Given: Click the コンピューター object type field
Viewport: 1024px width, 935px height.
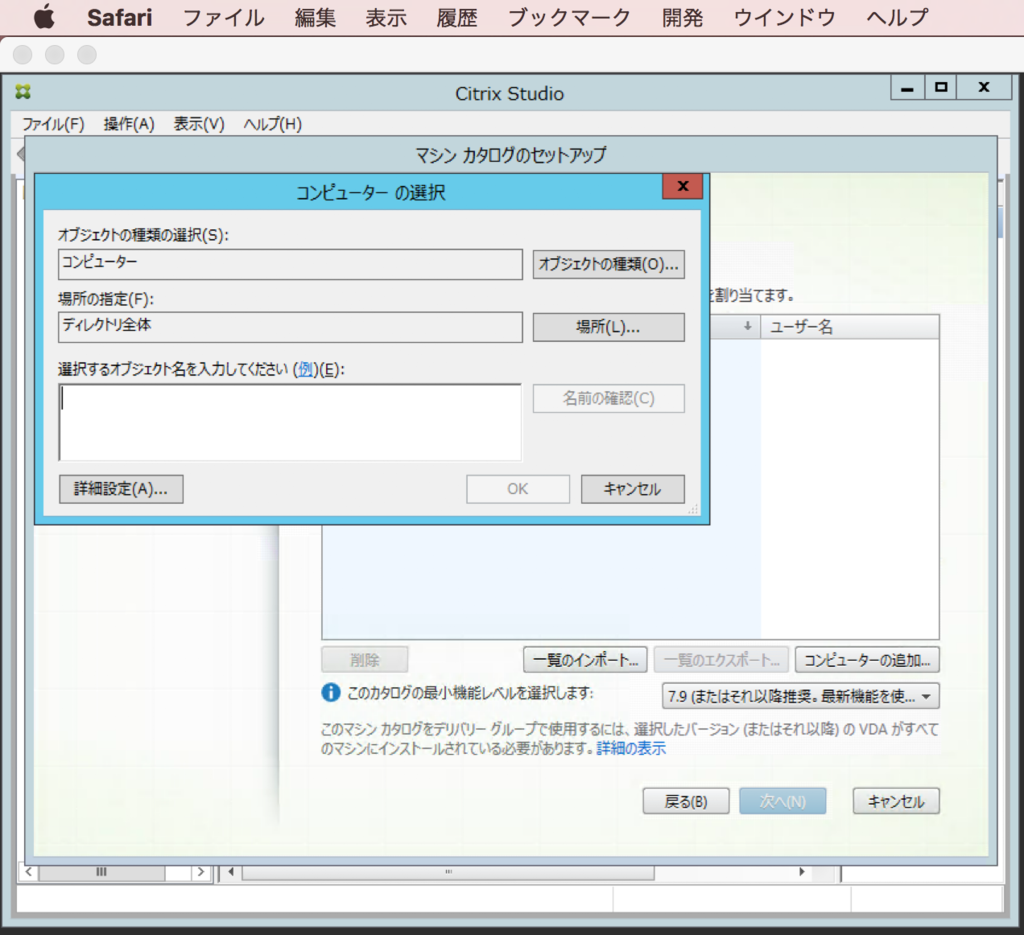Looking at the screenshot, I should coord(290,264).
